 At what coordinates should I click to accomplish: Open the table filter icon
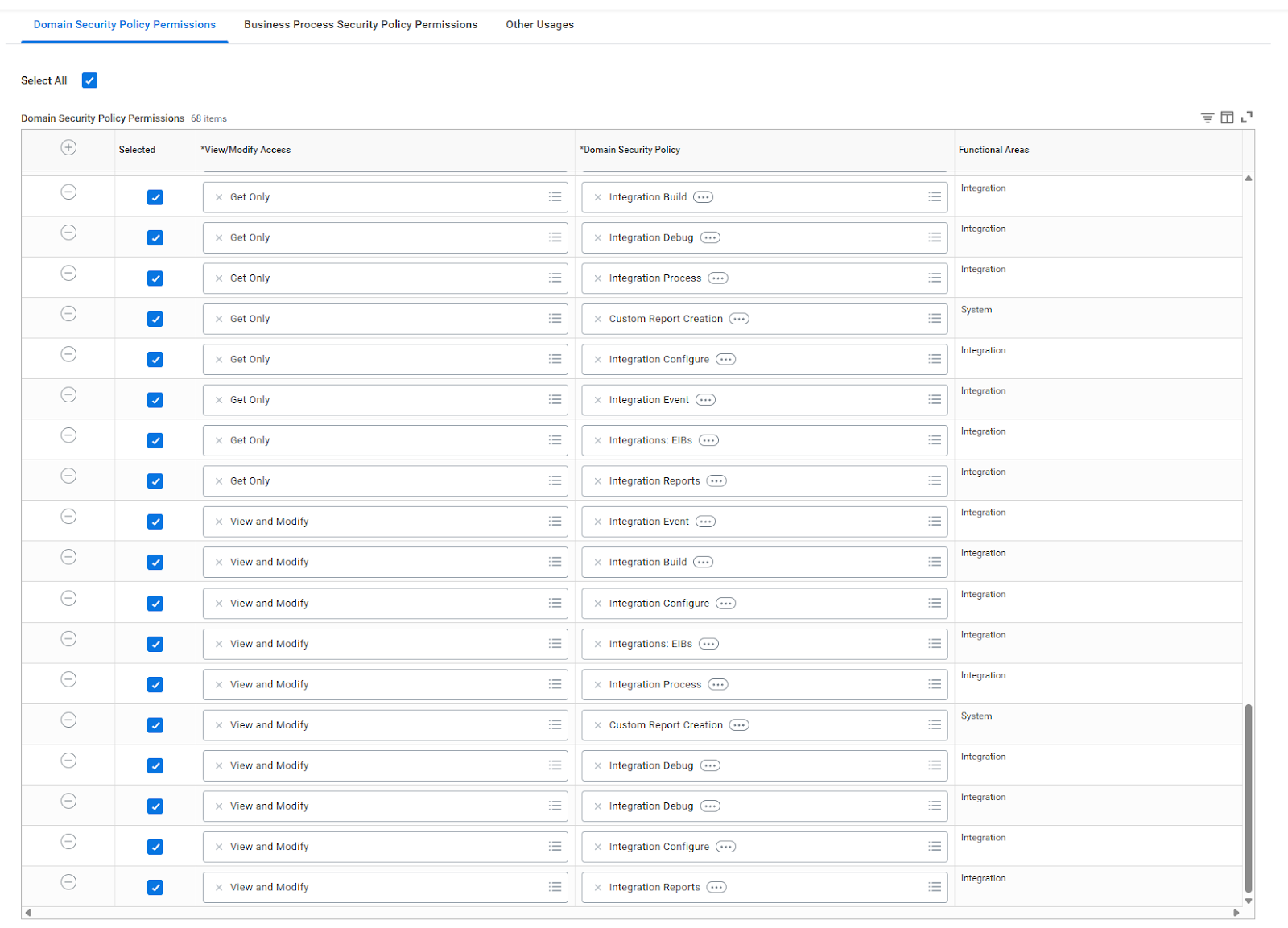(x=1207, y=118)
